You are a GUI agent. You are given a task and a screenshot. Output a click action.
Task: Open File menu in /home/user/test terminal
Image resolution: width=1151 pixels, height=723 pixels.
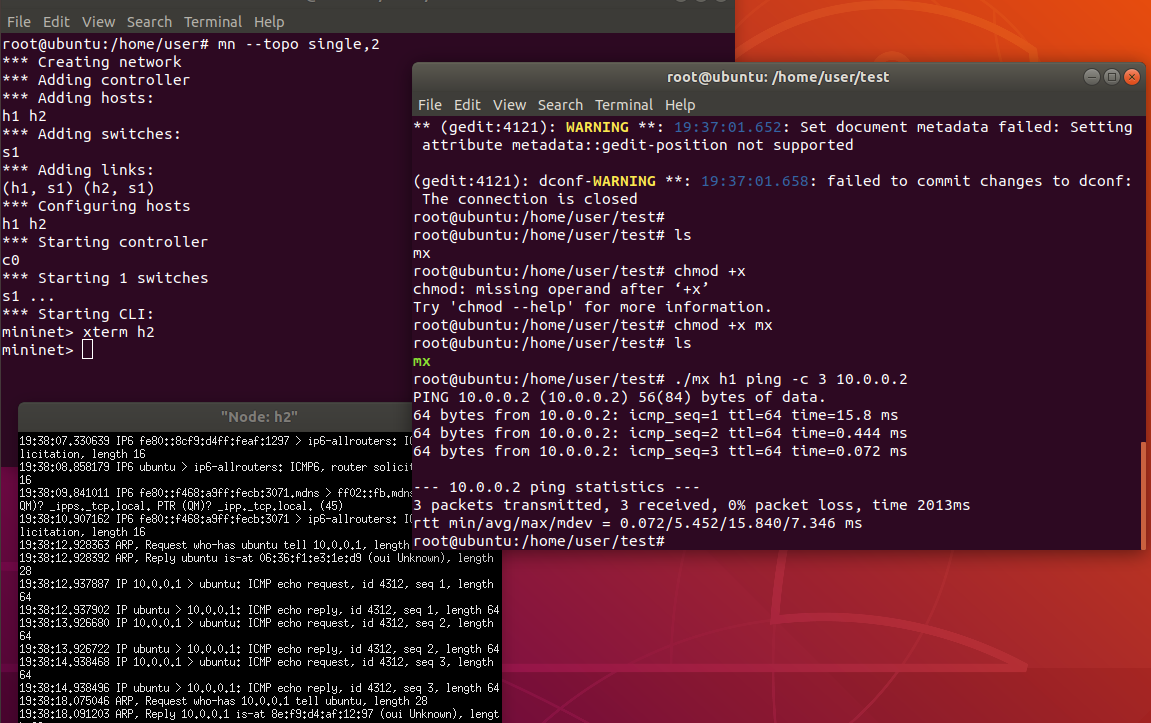[x=429, y=105]
